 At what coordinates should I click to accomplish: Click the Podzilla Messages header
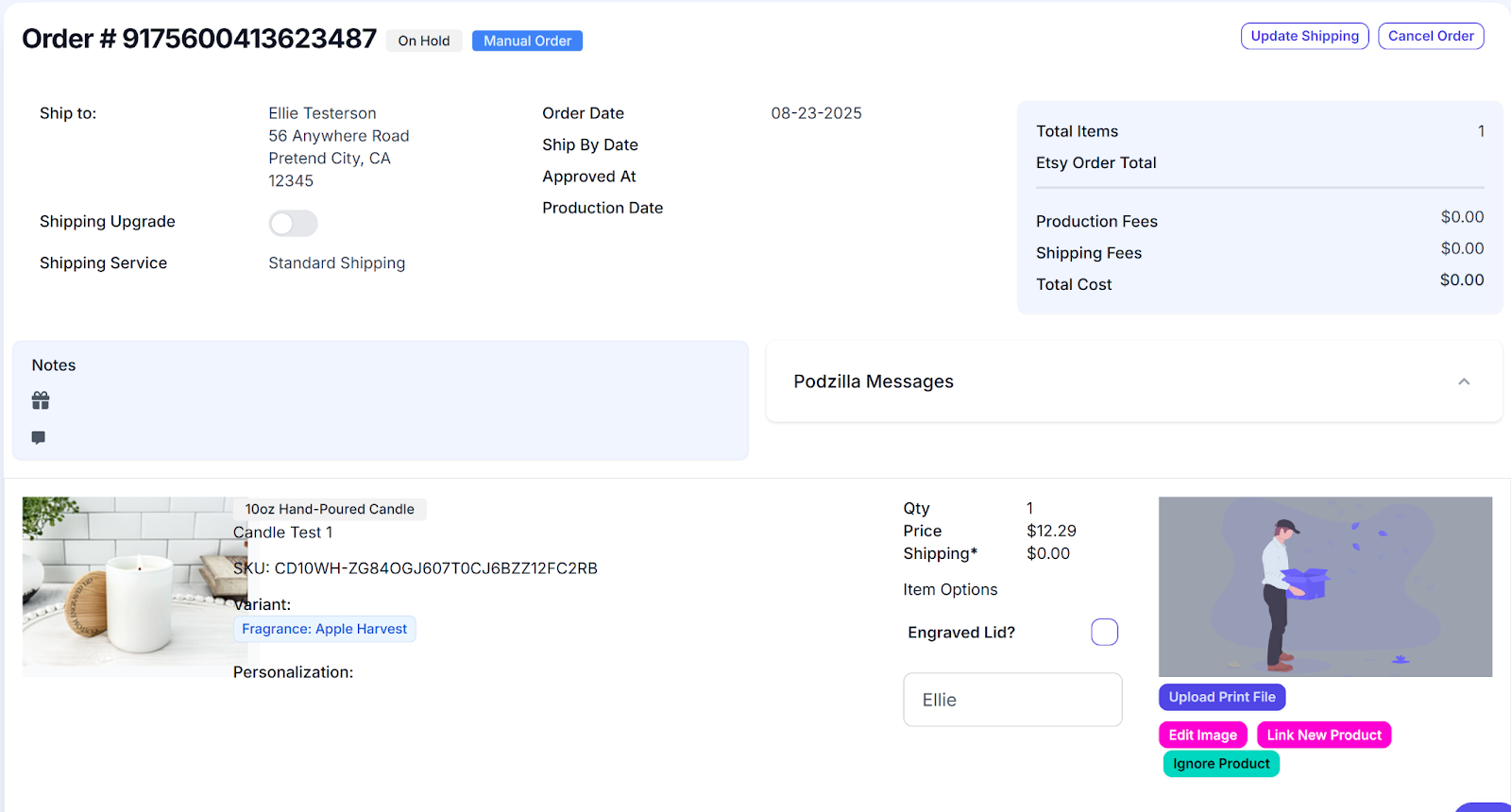pyautogui.click(x=874, y=381)
